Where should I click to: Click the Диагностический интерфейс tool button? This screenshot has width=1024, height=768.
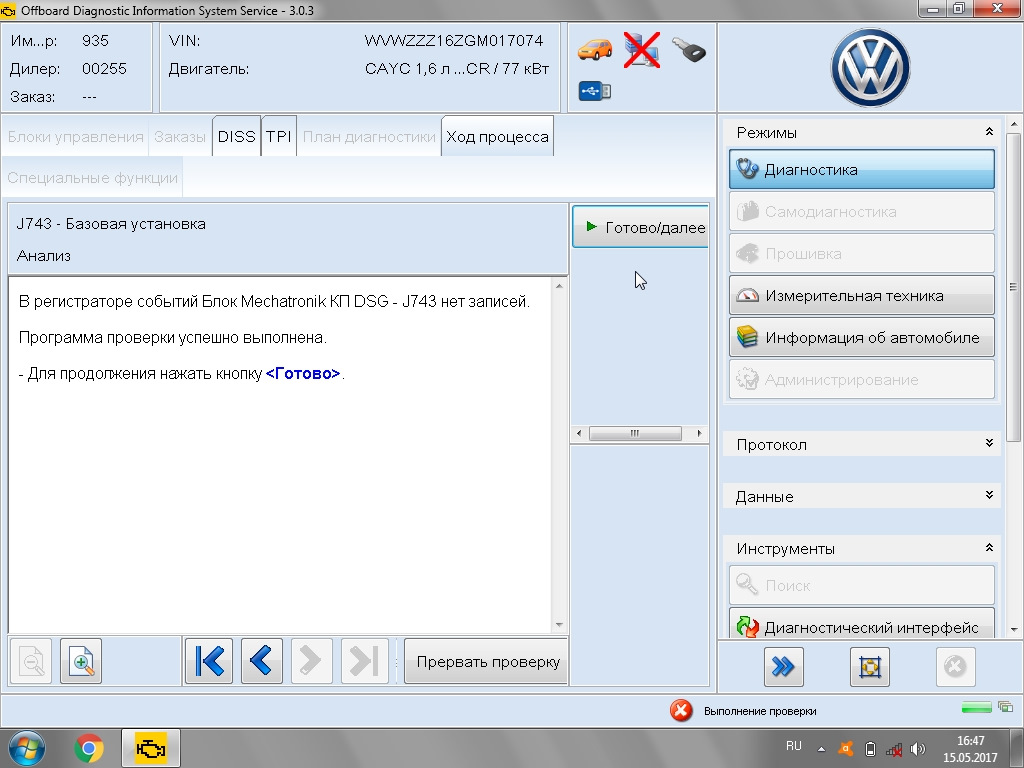pos(861,624)
